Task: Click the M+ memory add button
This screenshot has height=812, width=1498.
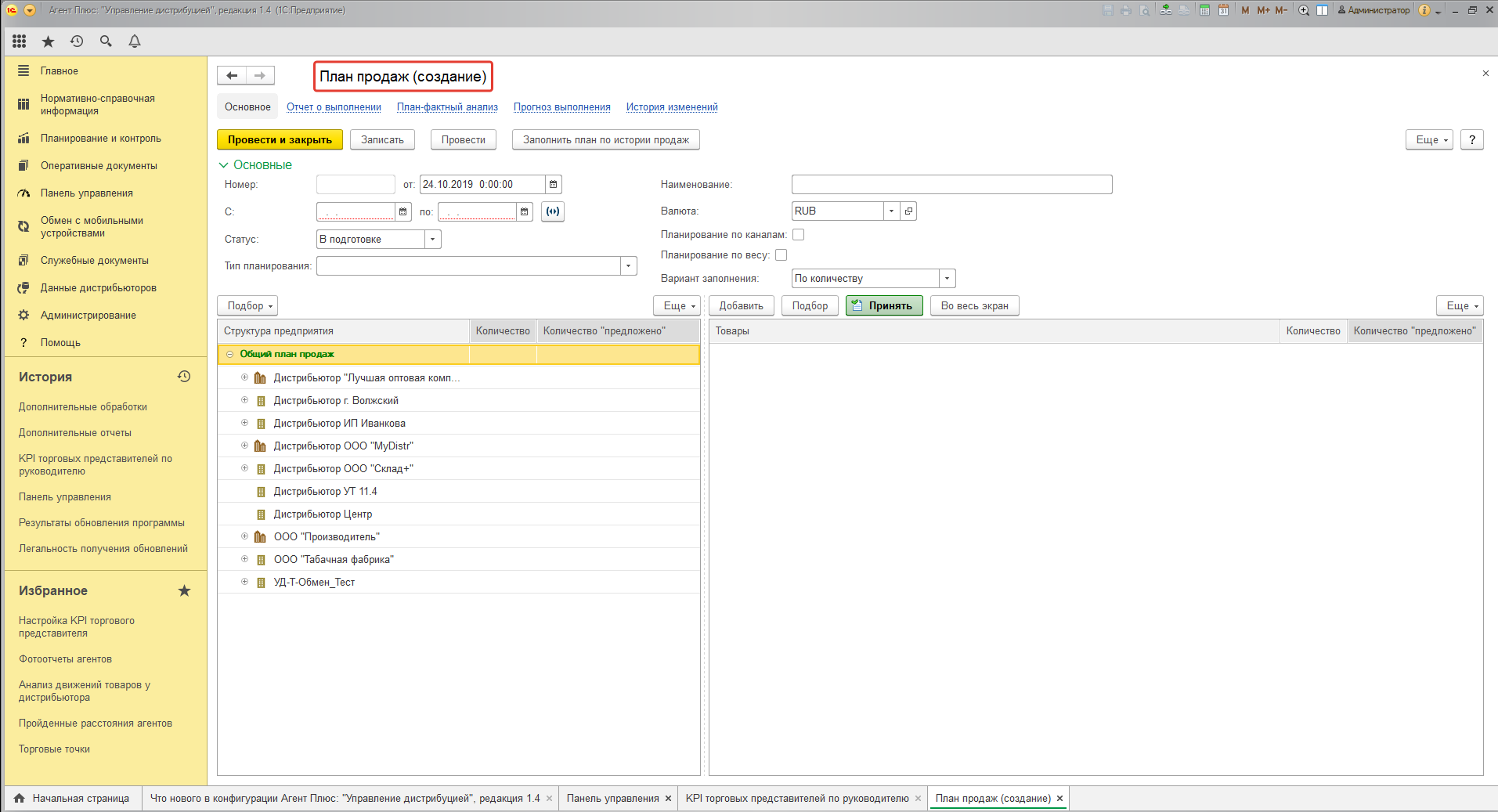Action: coord(1263,10)
